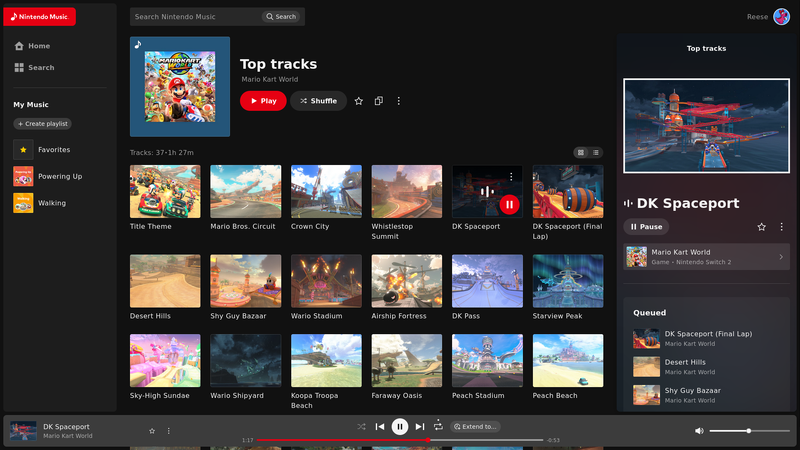
Task: Open more options in now-playing panel
Action: [x=781, y=227]
